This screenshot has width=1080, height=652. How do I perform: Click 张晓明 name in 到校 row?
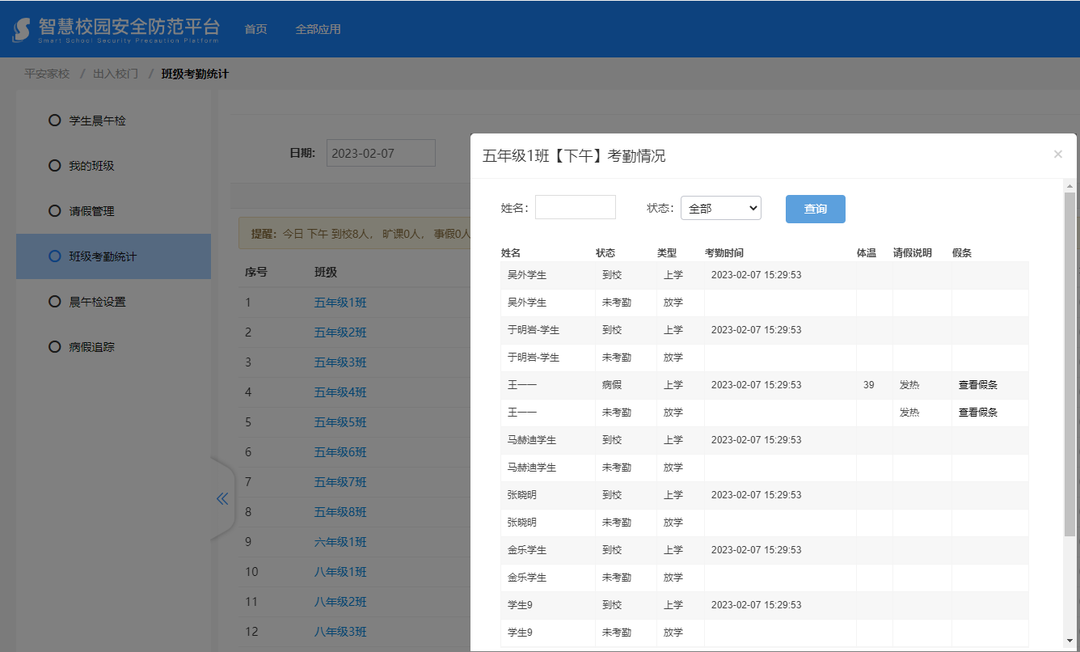click(521, 495)
